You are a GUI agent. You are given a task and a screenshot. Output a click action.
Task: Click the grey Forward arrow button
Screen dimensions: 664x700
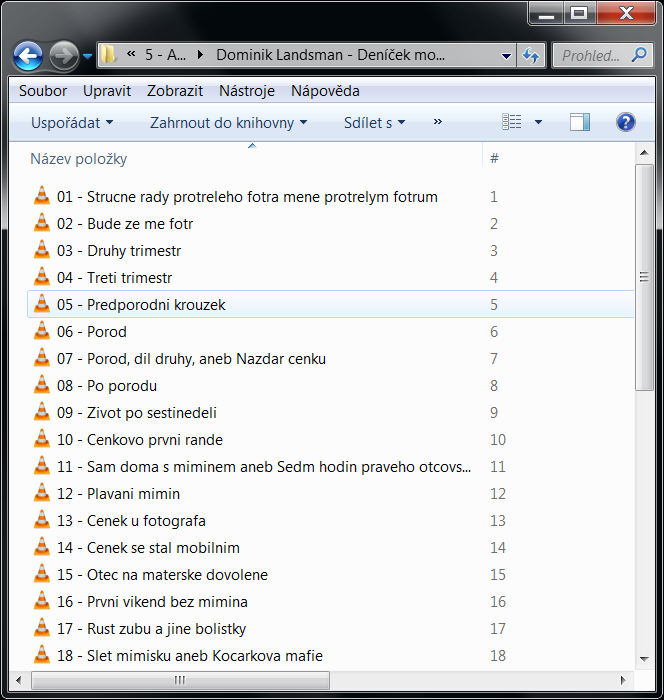[x=64, y=56]
